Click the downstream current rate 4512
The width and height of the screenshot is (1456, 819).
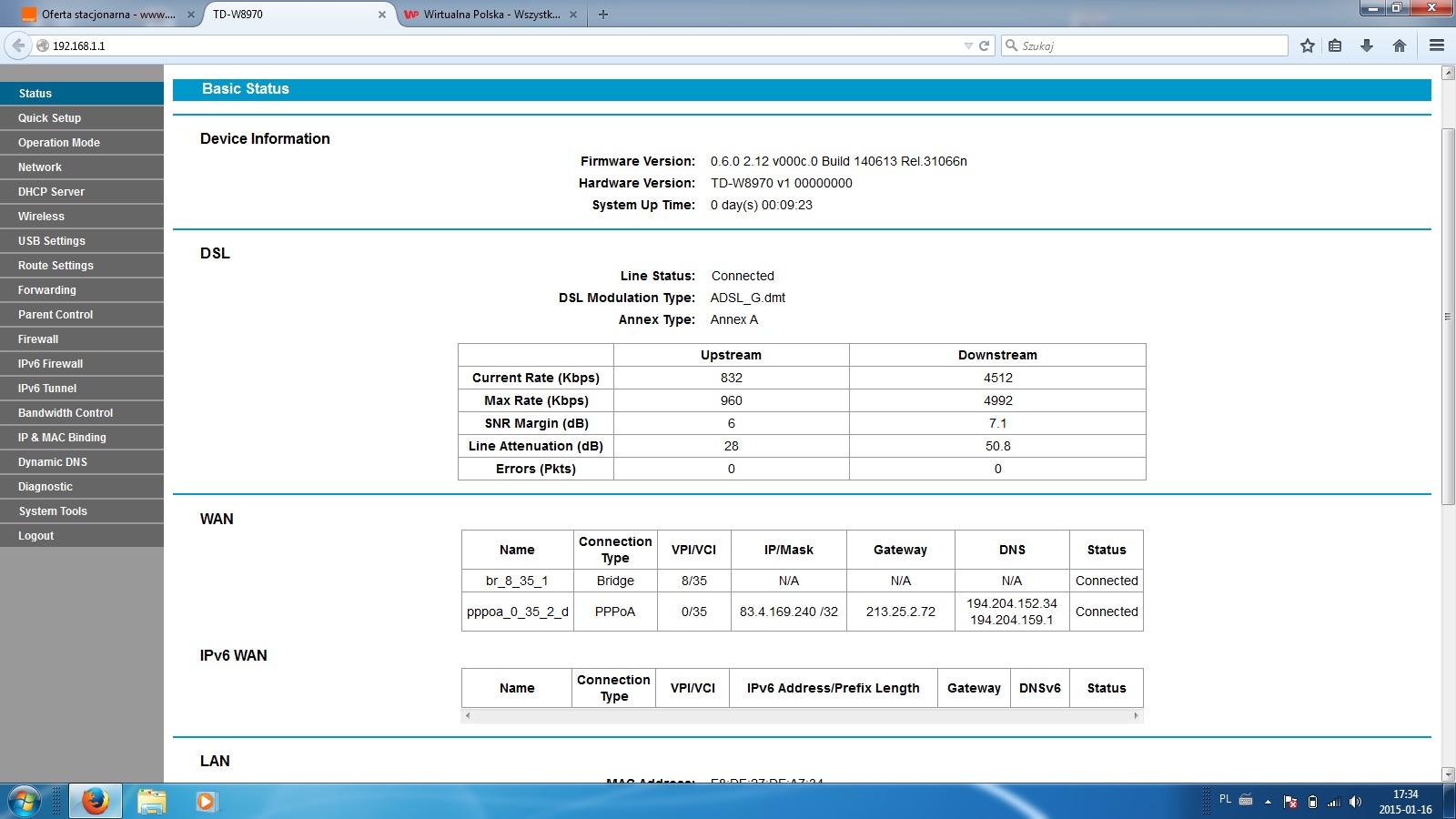point(998,378)
